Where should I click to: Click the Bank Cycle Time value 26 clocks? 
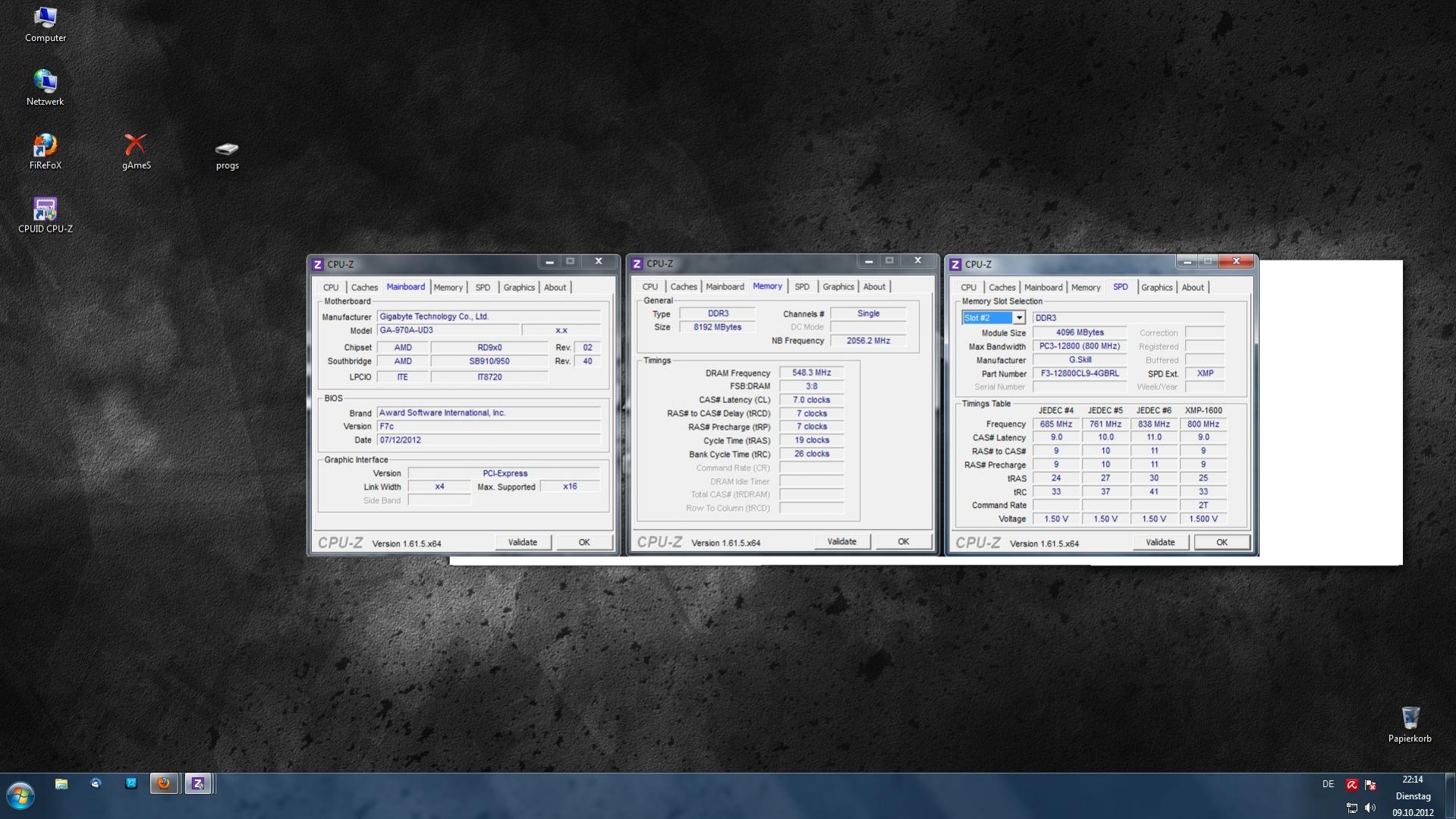pyautogui.click(x=811, y=454)
